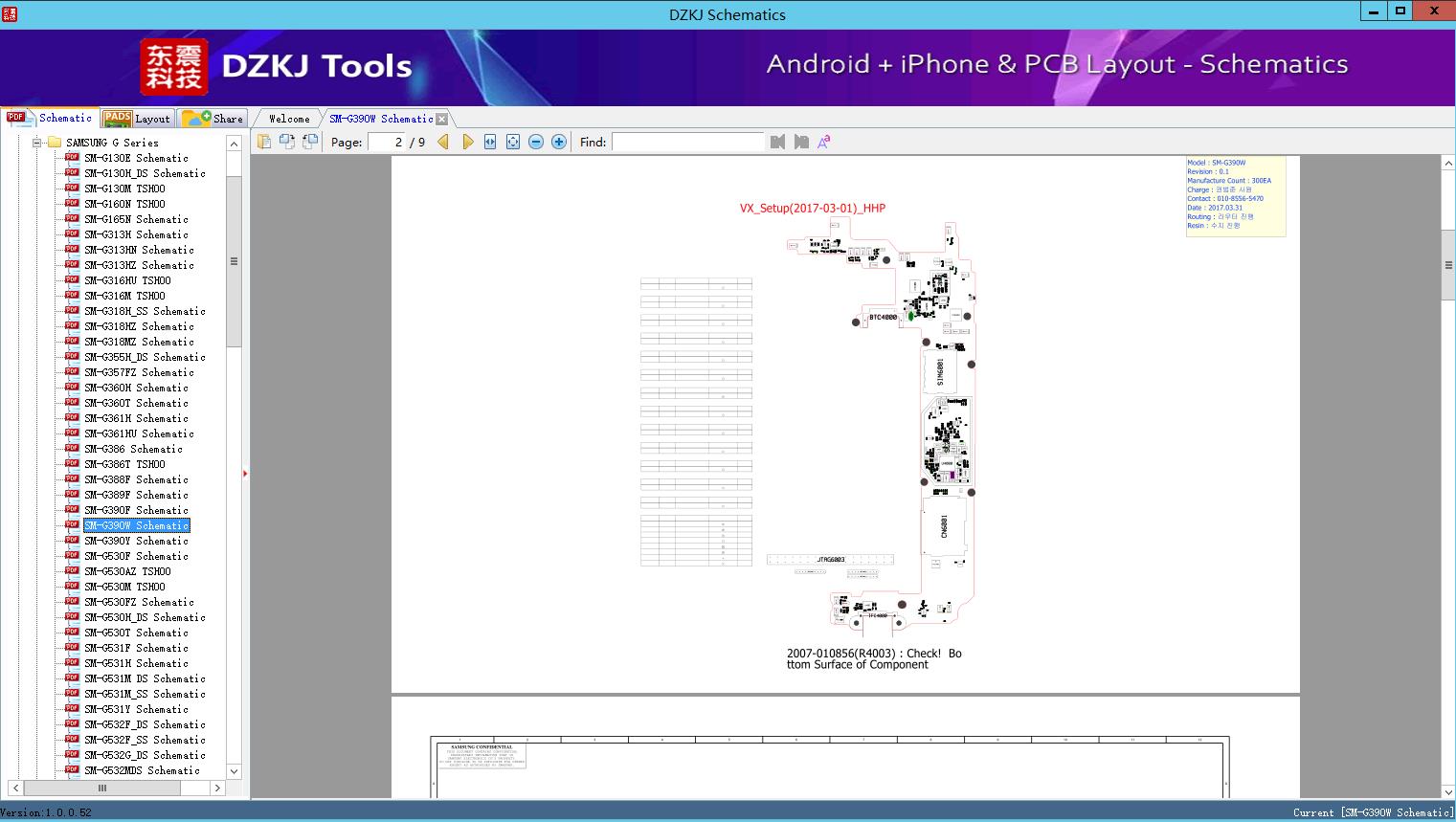Open SM-G160N TSHOO
1456x822 pixels.
pyautogui.click(x=124, y=204)
